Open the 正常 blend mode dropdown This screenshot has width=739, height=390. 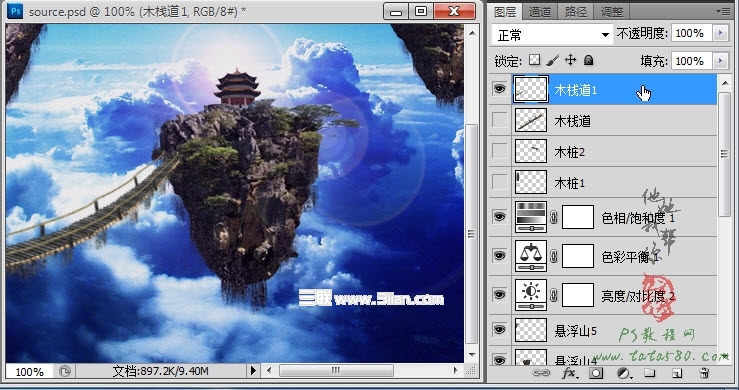(552, 34)
